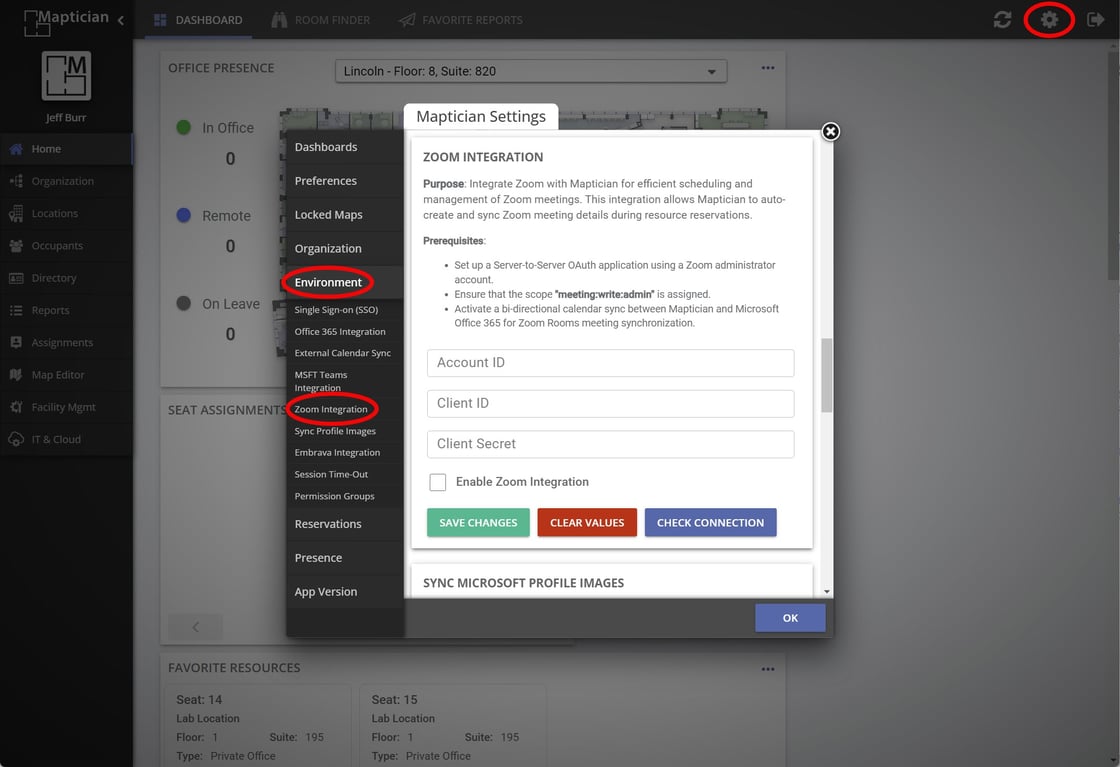Screen dimensions: 1120x767
Task: Expand the Presence settings section
Action: click(x=318, y=558)
